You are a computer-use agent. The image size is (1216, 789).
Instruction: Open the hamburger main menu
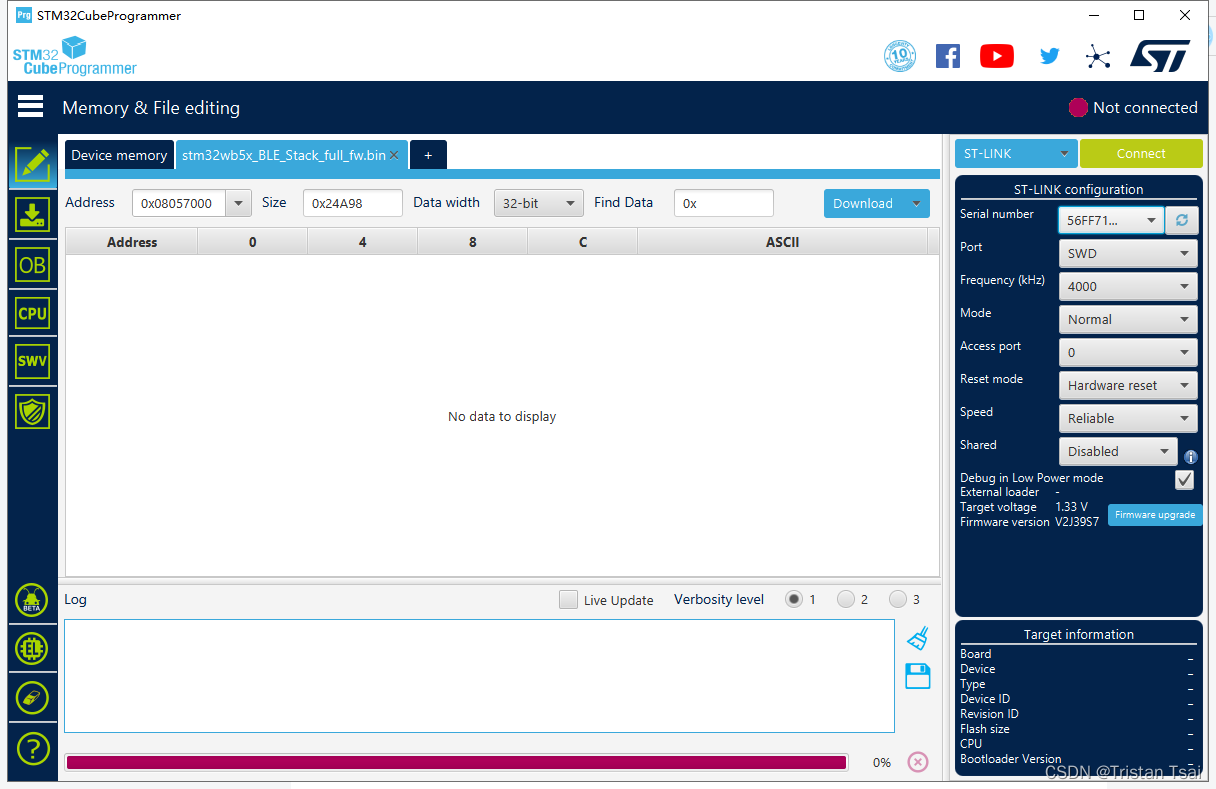[30, 106]
